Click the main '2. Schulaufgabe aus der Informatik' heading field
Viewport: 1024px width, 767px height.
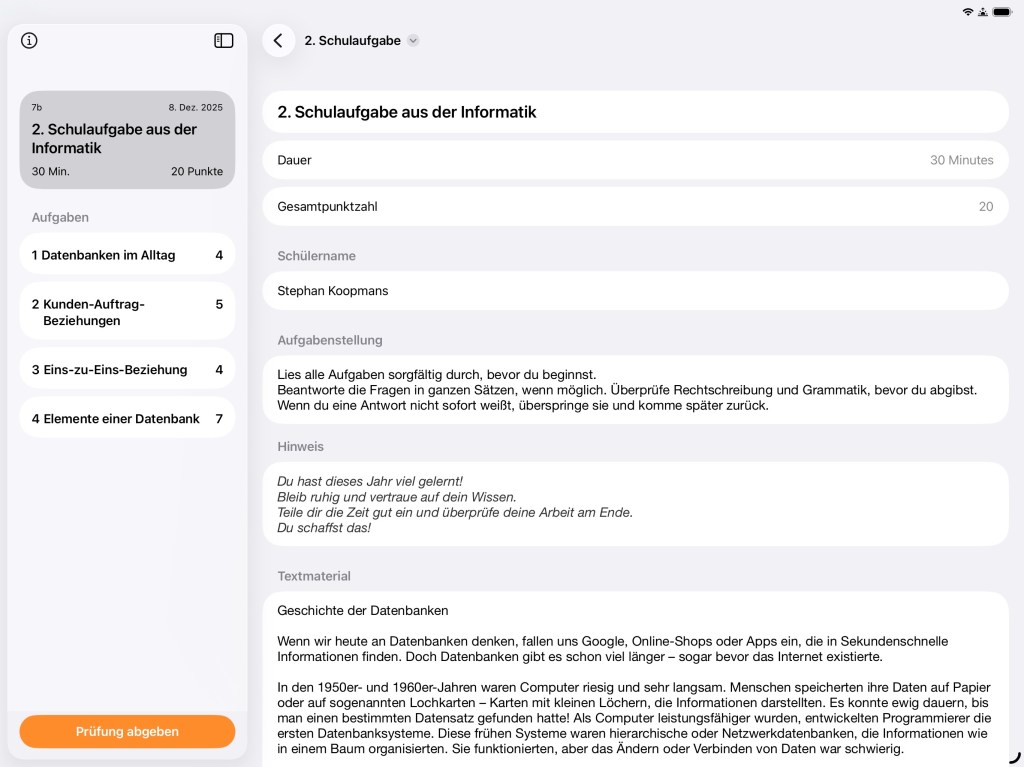pyautogui.click(x=635, y=112)
